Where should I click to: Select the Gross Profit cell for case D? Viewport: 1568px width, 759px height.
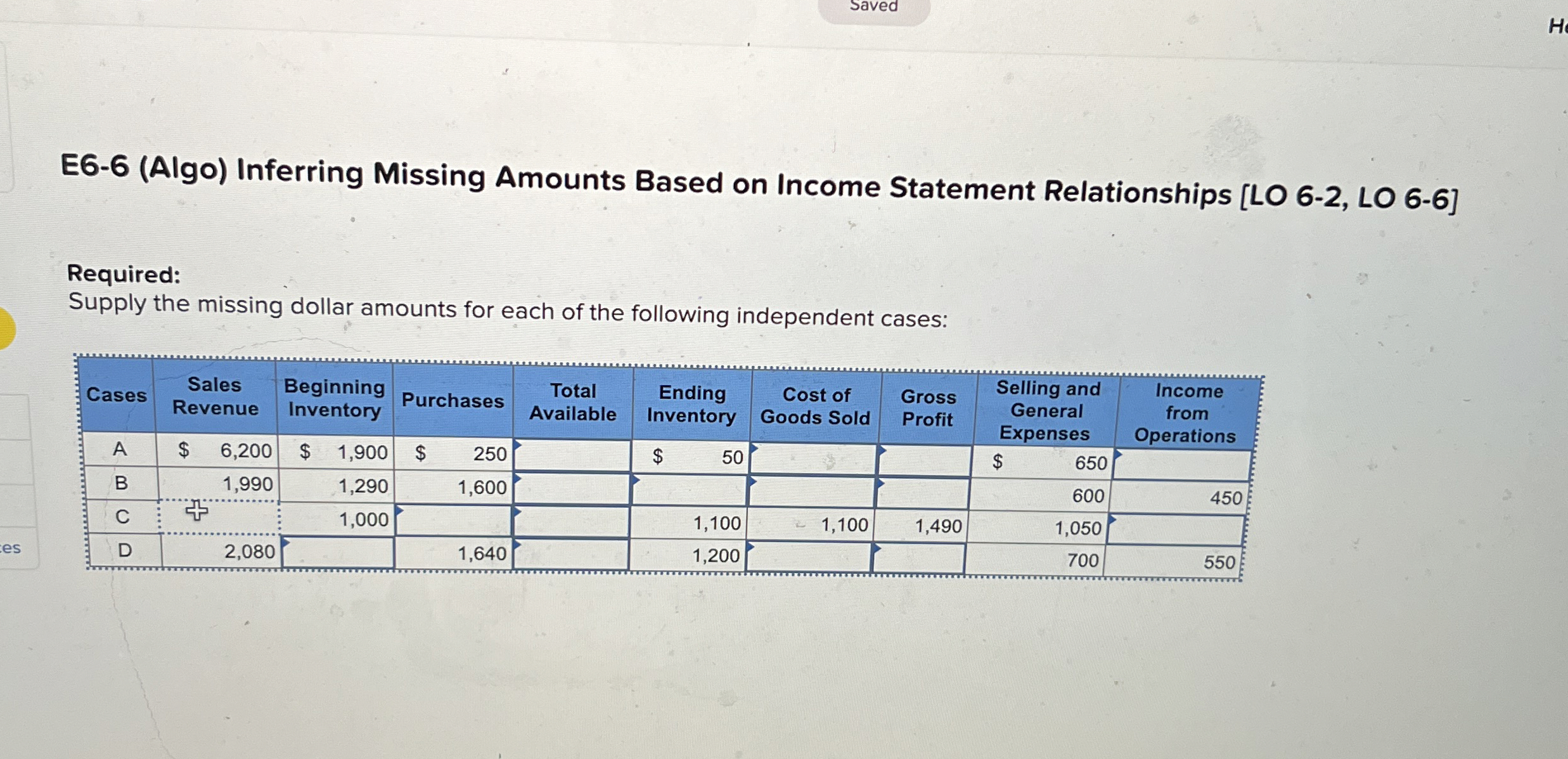[x=918, y=559]
